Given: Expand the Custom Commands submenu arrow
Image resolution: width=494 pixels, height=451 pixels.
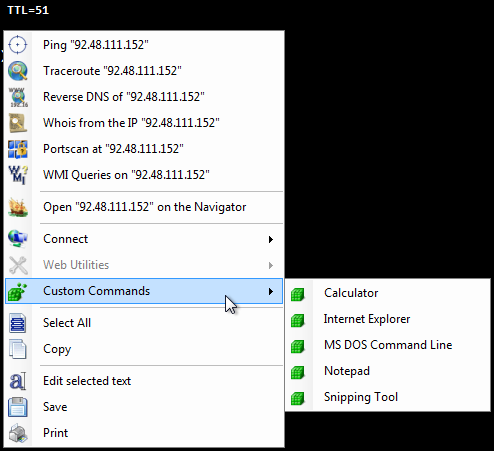Looking at the screenshot, I should 271,291.
